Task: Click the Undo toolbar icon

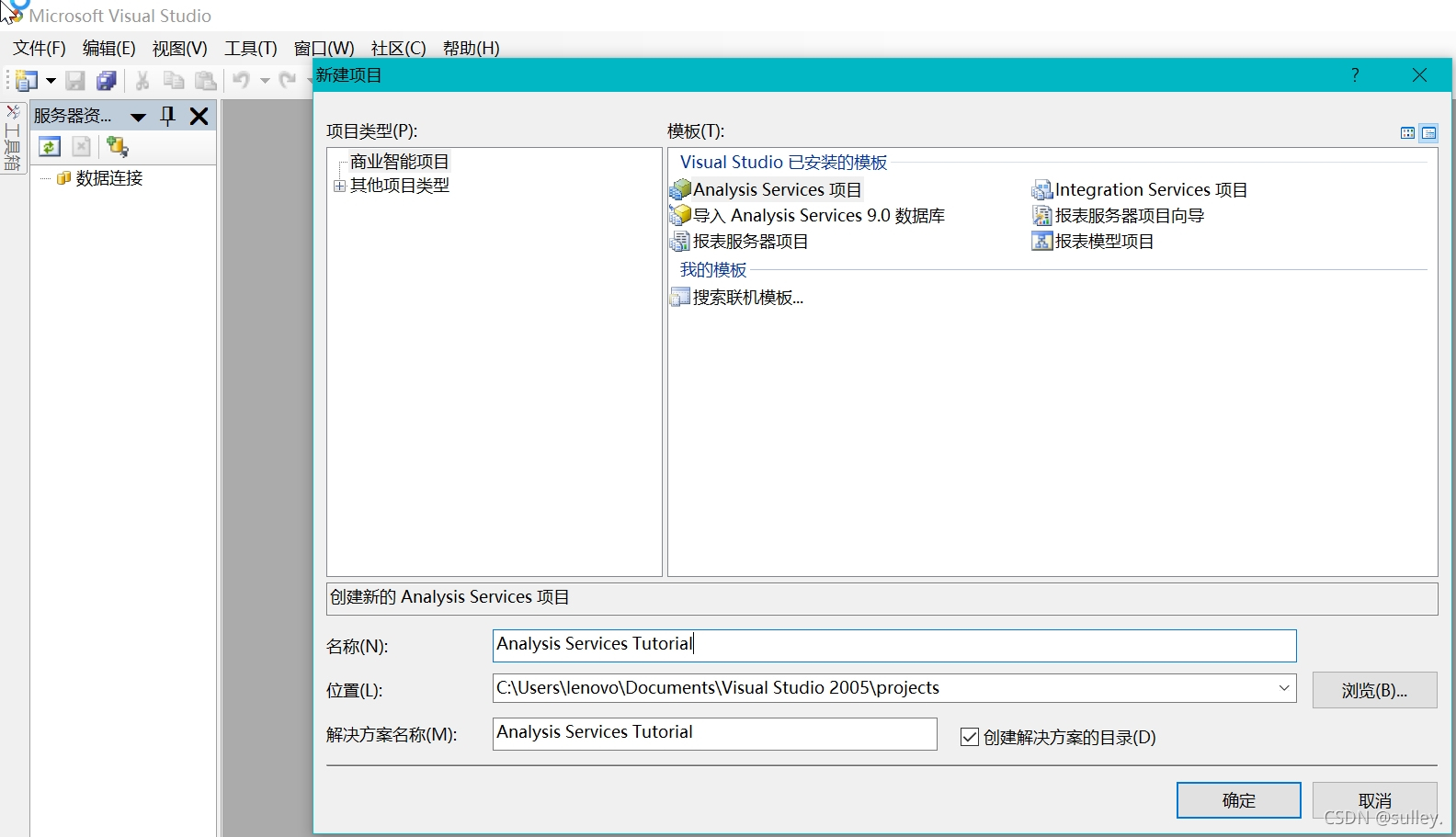Action: pos(241,81)
